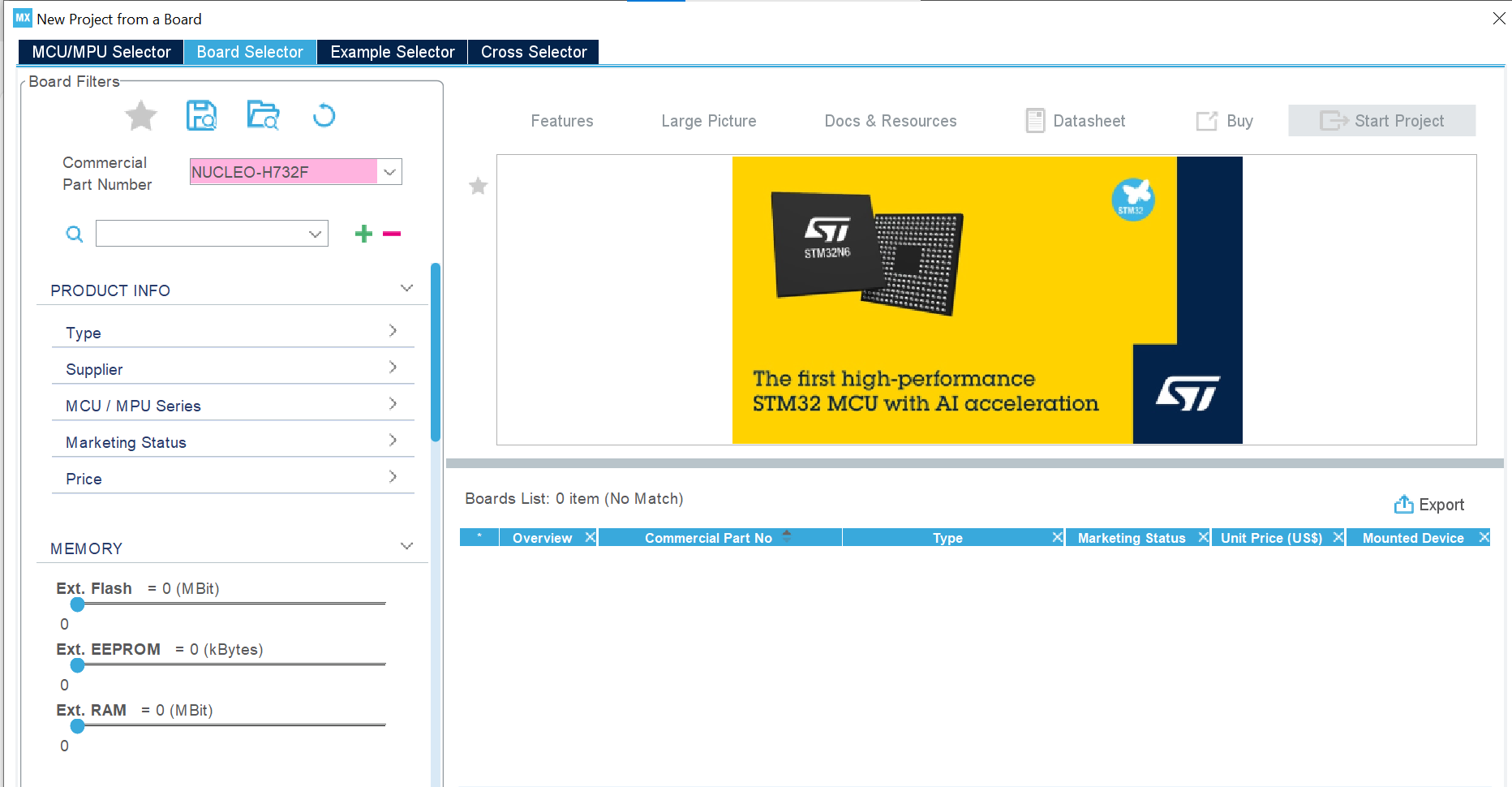Save current board filters
The width and height of the screenshot is (1512, 787).
[201, 115]
